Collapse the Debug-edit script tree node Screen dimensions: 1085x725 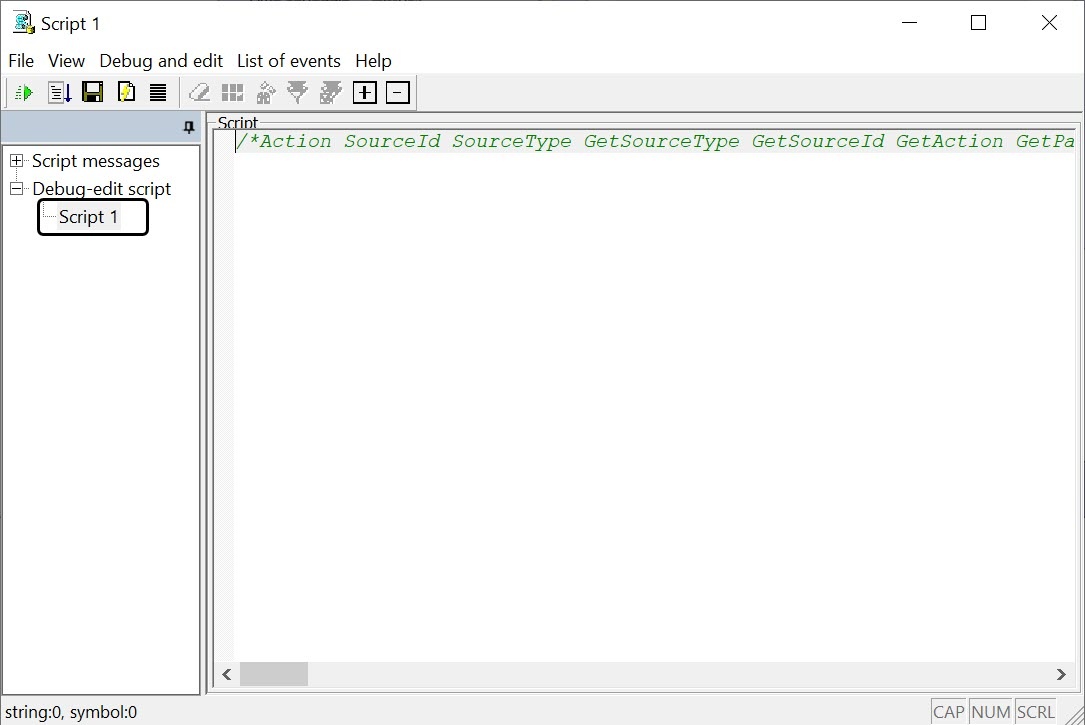click(17, 189)
